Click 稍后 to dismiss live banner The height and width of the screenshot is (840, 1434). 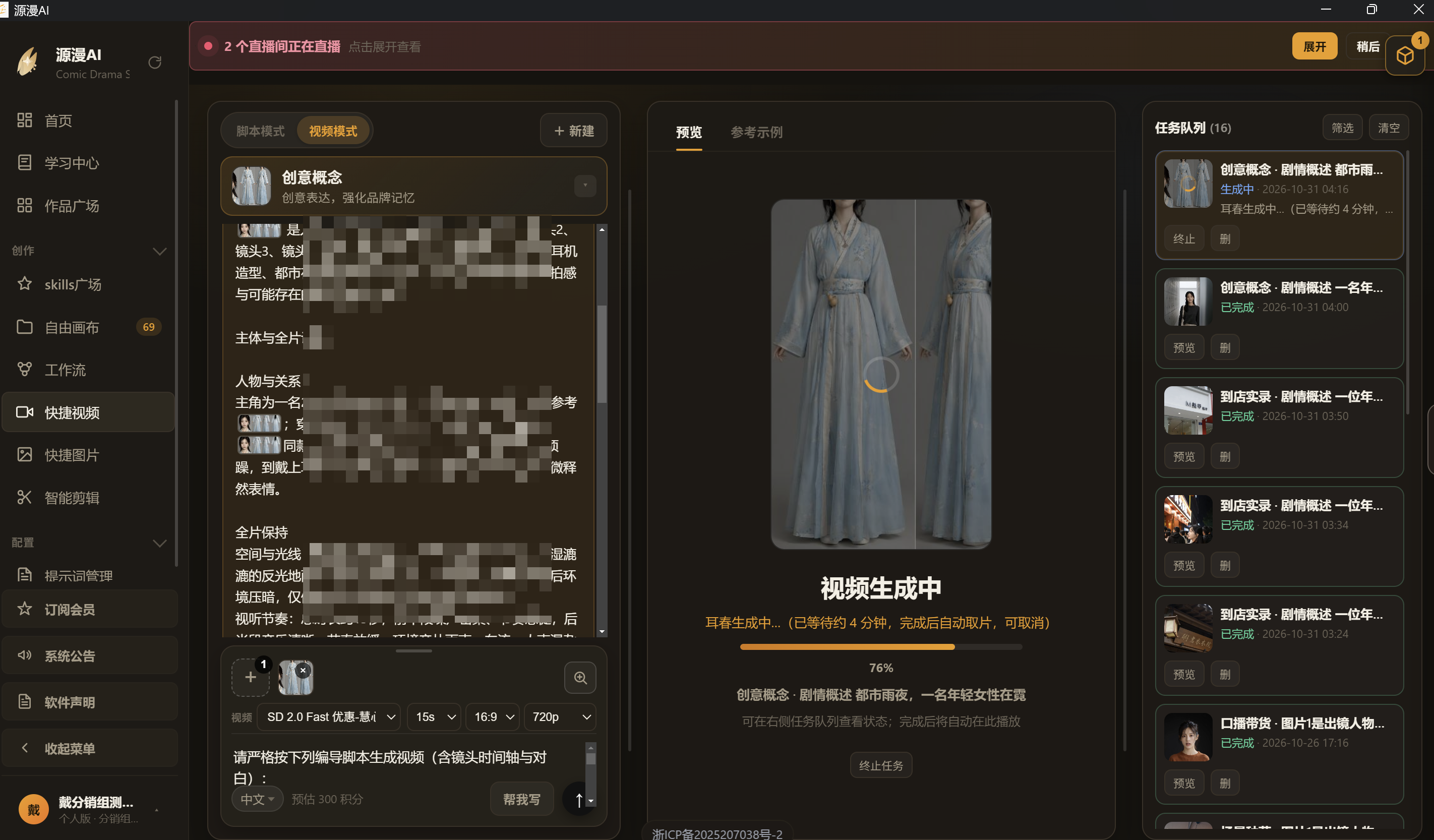(x=1367, y=46)
